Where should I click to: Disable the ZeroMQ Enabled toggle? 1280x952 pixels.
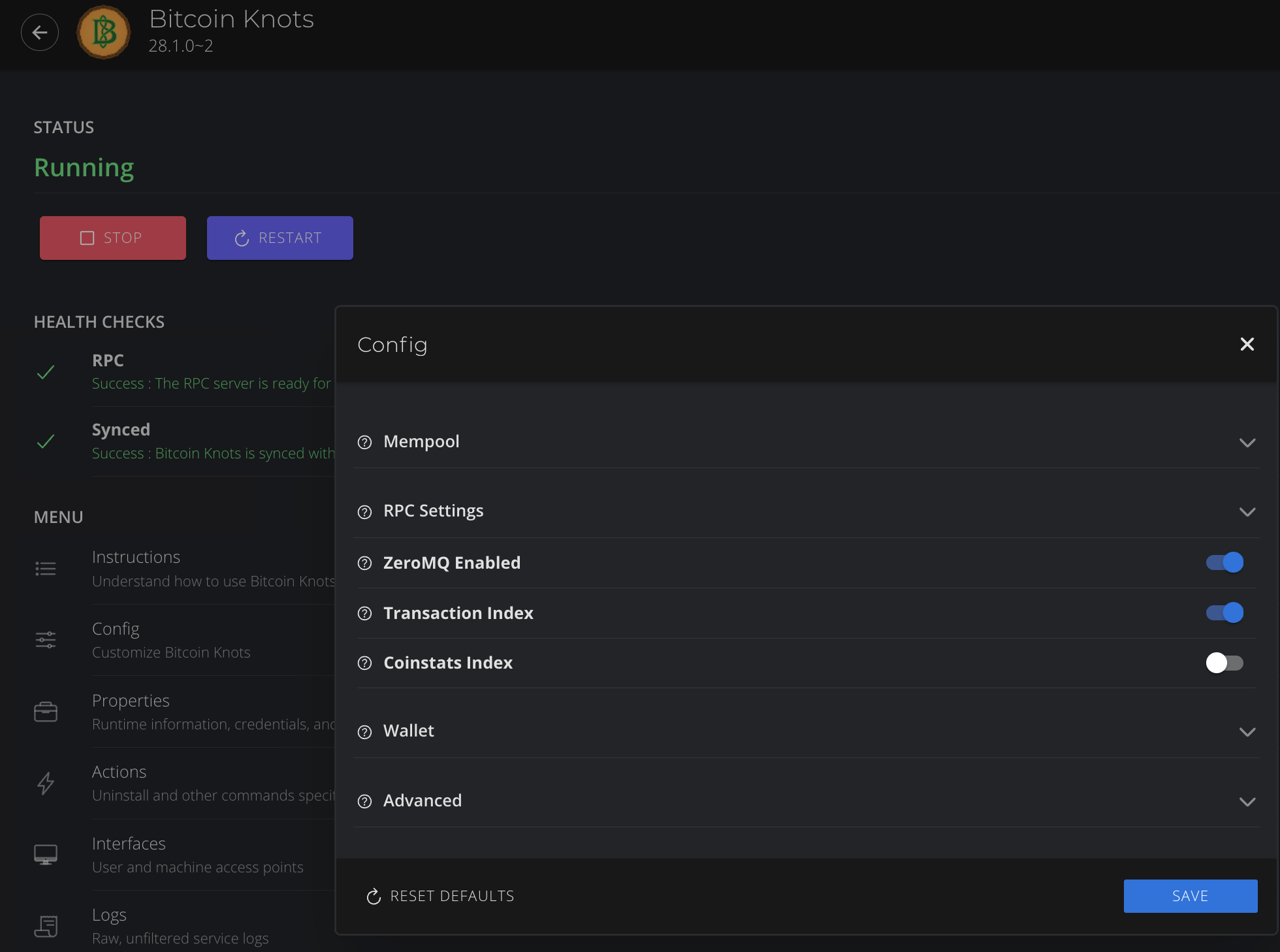point(1224,562)
